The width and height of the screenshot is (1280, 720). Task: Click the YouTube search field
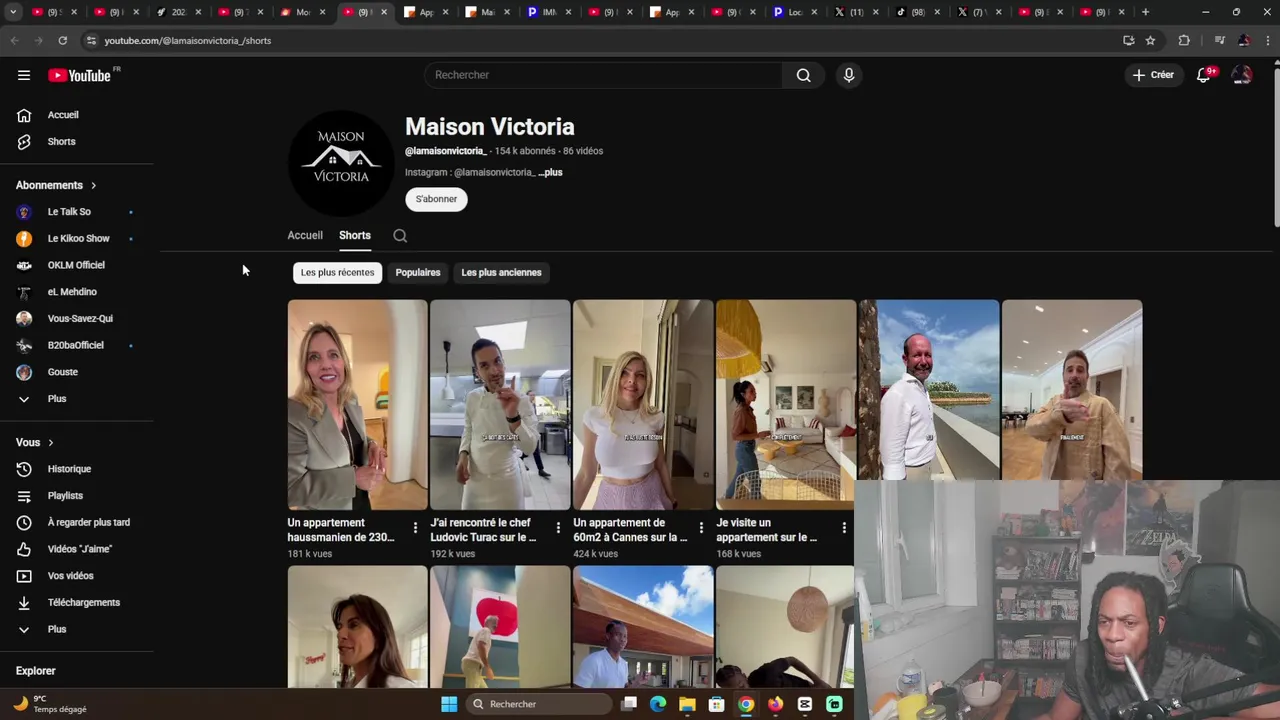pos(603,75)
